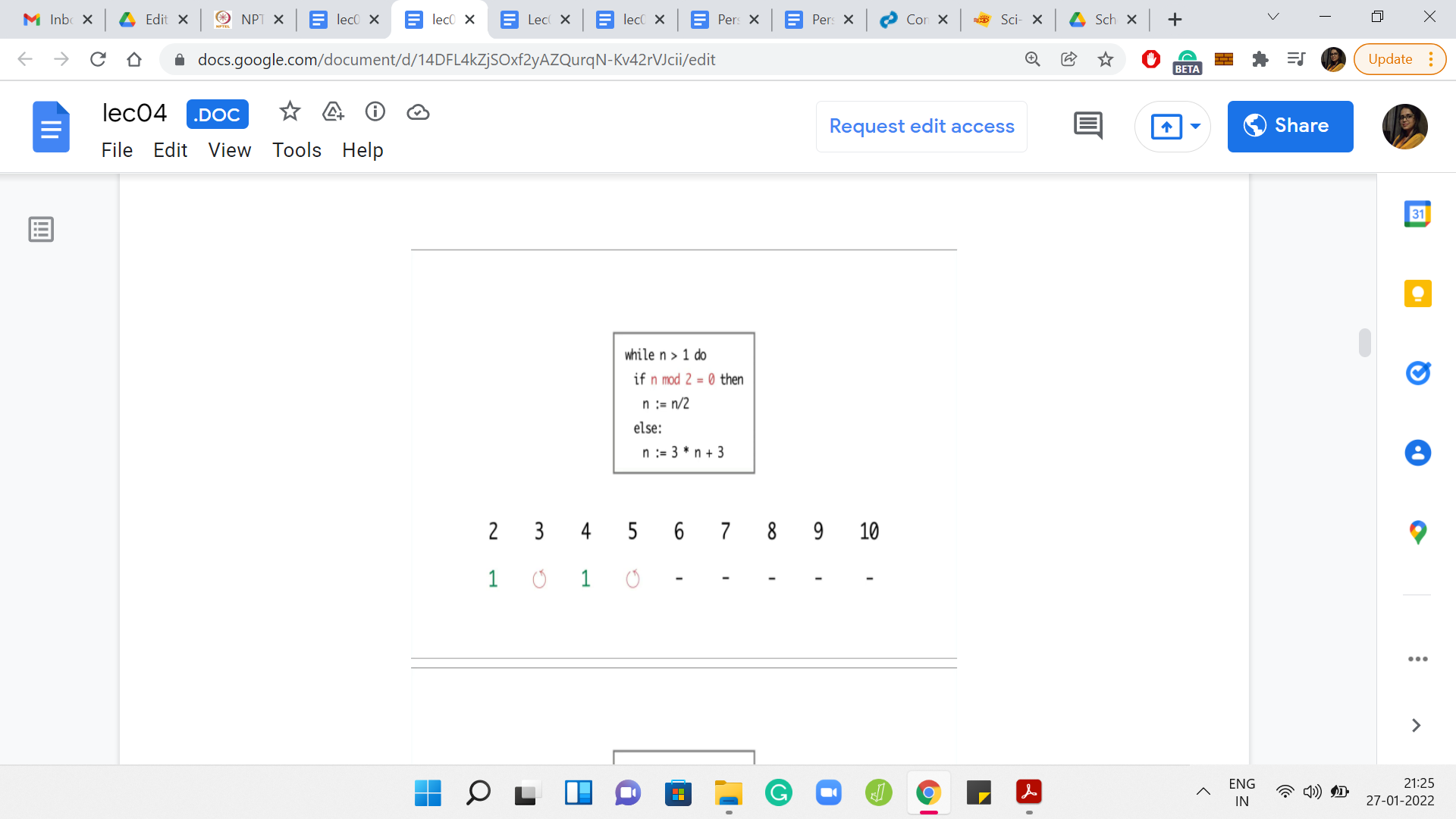The height and width of the screenshot is (819, 1456).
Task: Check the cloud document status icon
Action: coord(418,112)
